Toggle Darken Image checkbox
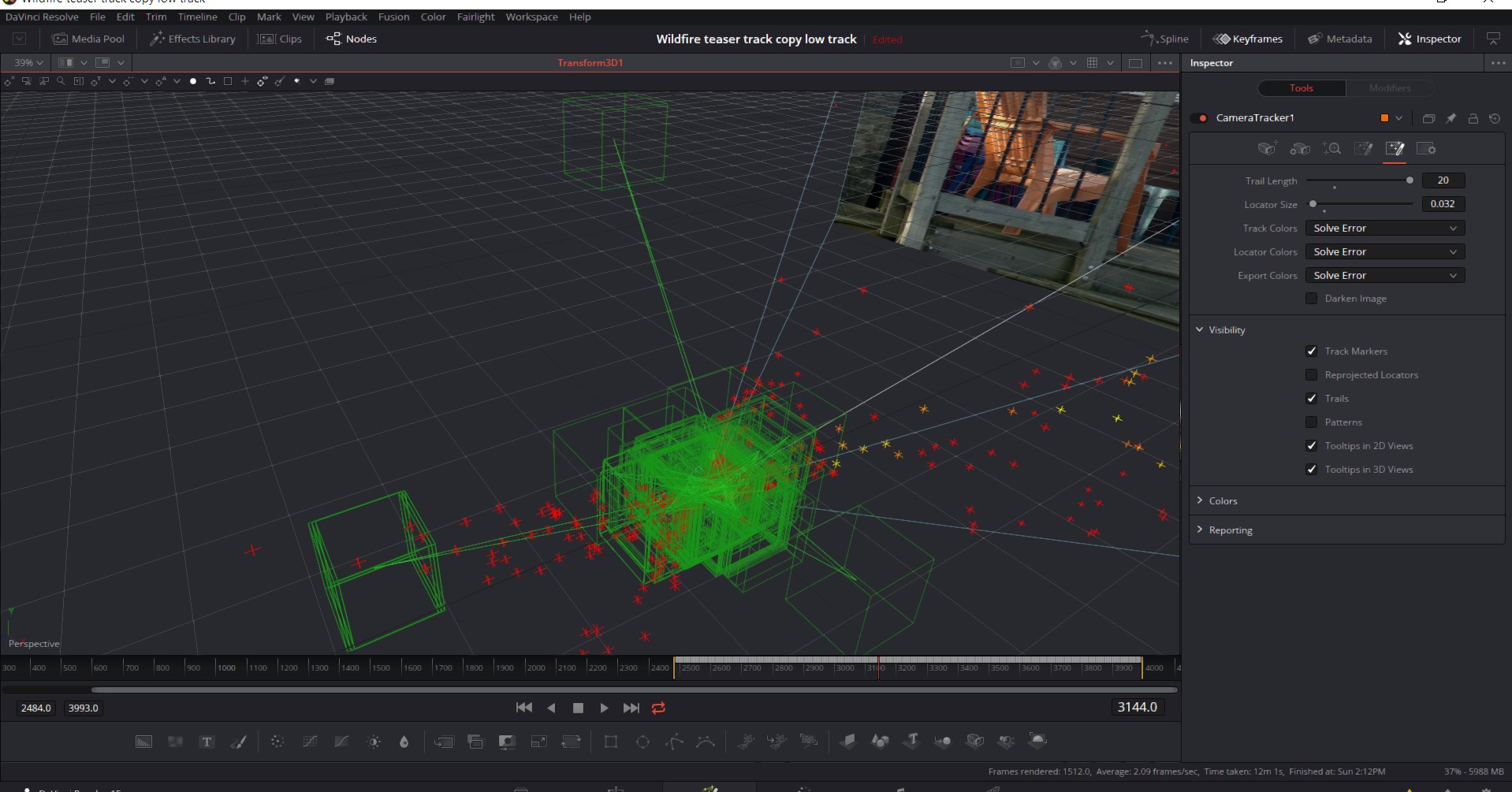 click(x=1312, y=298)
